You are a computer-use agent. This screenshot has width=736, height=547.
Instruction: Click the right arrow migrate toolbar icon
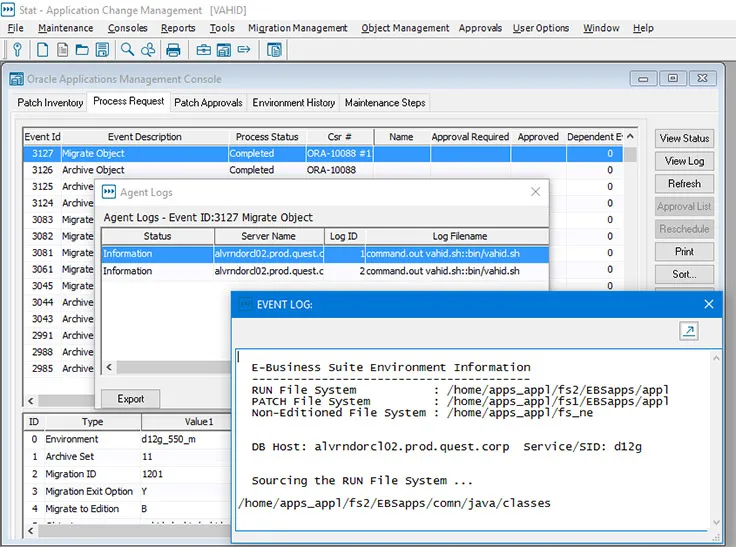[244, 49]
